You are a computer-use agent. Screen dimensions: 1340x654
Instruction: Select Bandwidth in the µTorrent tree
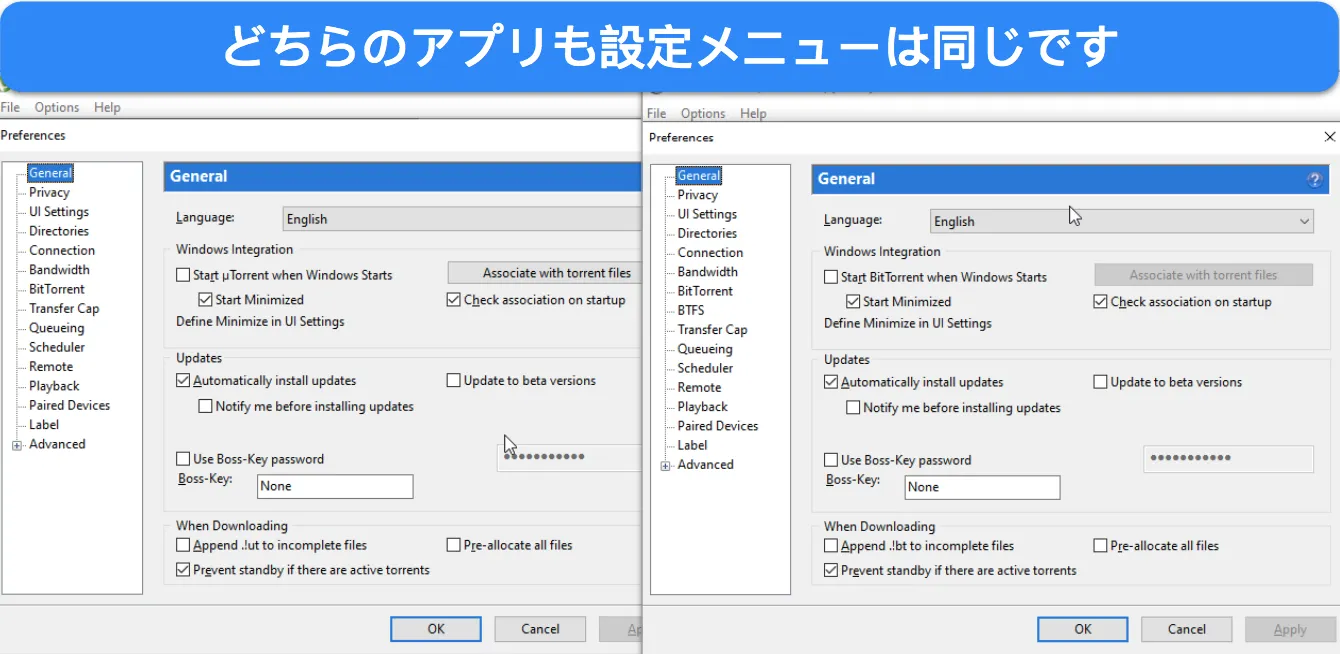point(59,270)
